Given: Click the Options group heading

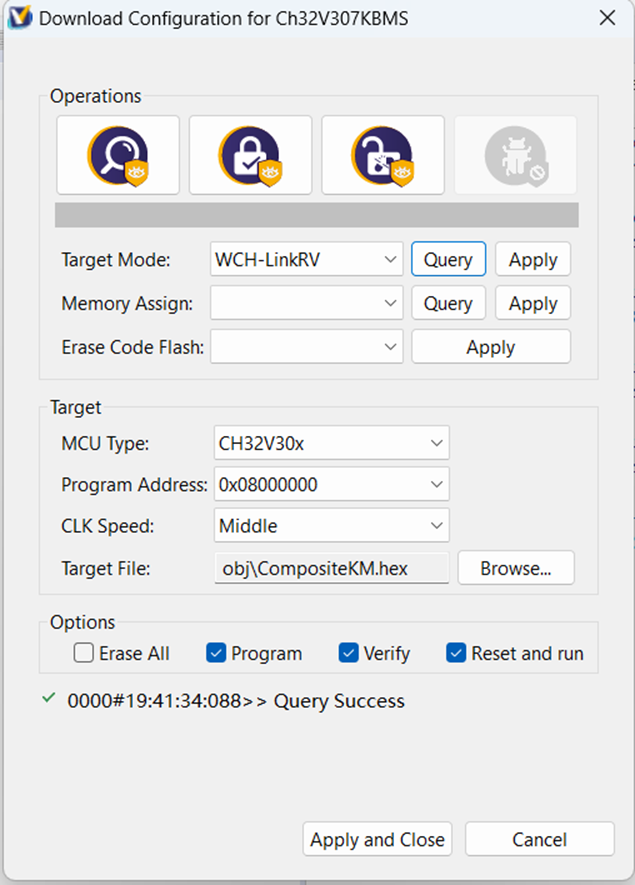Looking at the screenshot, I should (82, 622).
